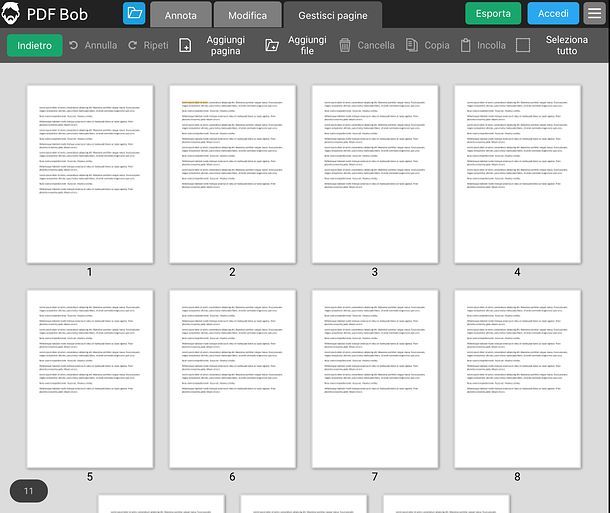Click the blue Accedi button
The height and width of the screenshot is (513, 610).
click(553, 13)
